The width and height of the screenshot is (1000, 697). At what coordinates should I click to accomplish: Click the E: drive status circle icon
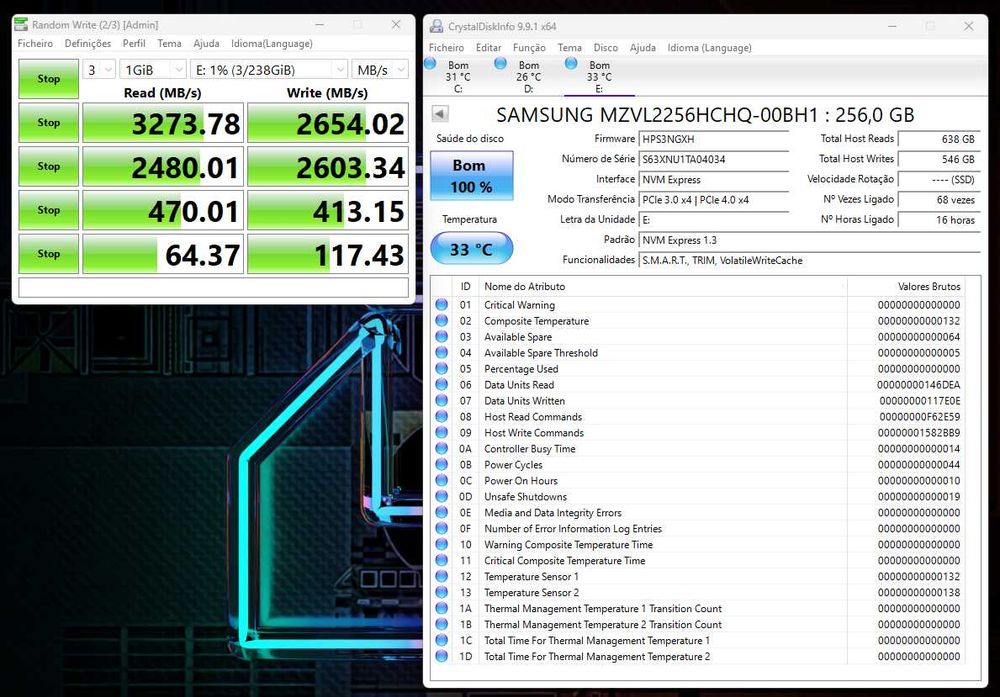571,63
